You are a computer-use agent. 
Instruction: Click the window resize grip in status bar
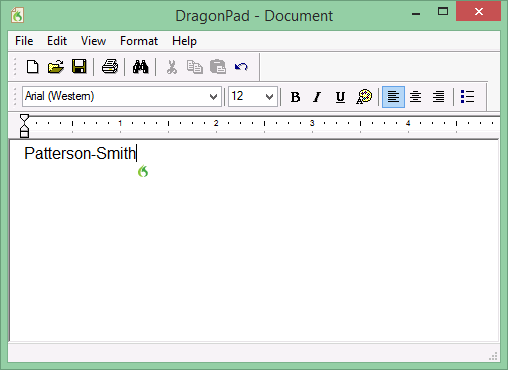pos(493,356)
